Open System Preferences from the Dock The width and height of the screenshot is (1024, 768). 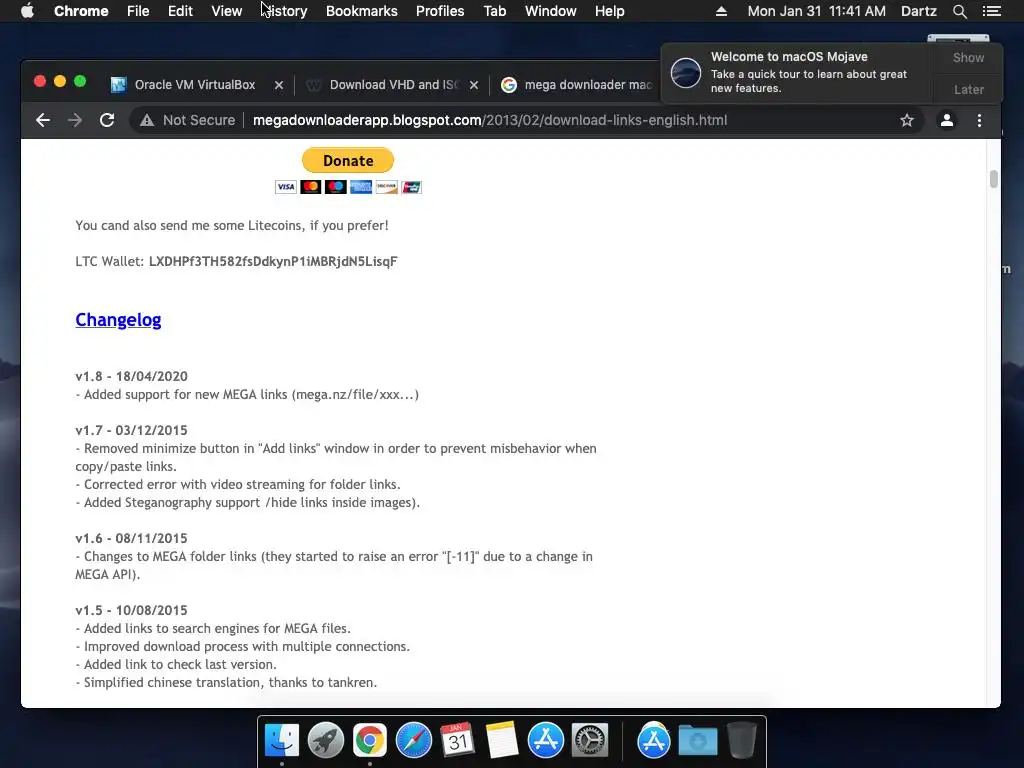click(x=590, y=741)
